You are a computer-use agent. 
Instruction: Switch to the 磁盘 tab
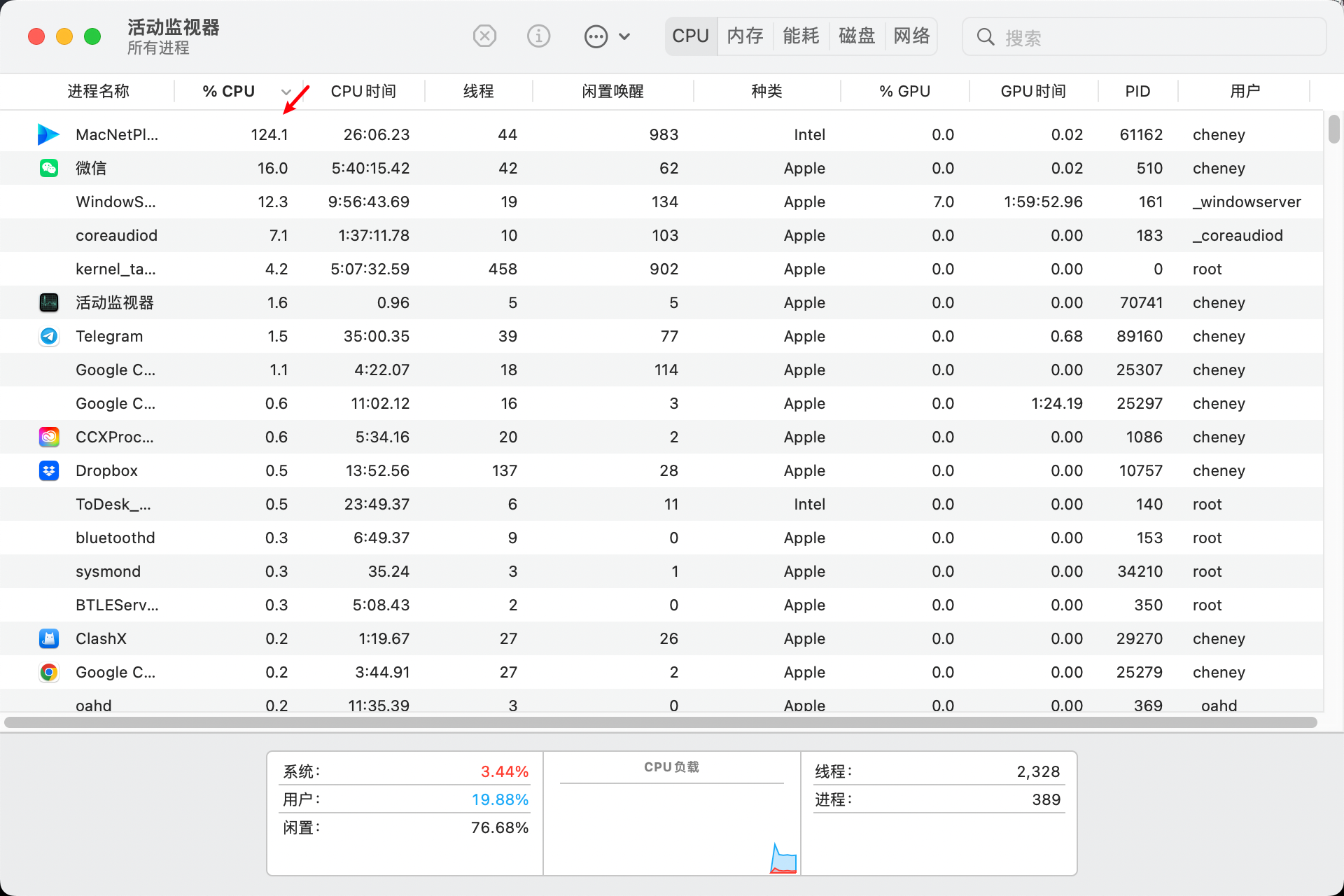pyautogui.click(x=857, y=36)
